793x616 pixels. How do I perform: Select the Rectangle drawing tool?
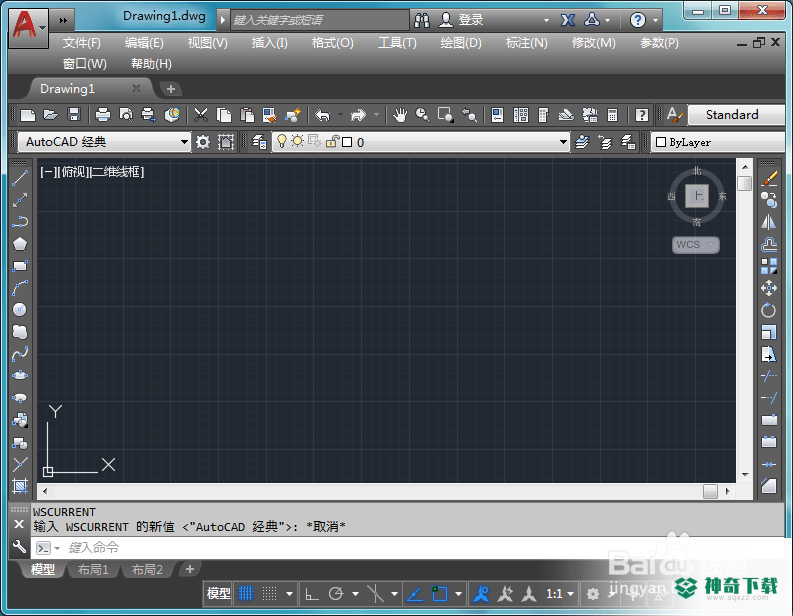20,266
